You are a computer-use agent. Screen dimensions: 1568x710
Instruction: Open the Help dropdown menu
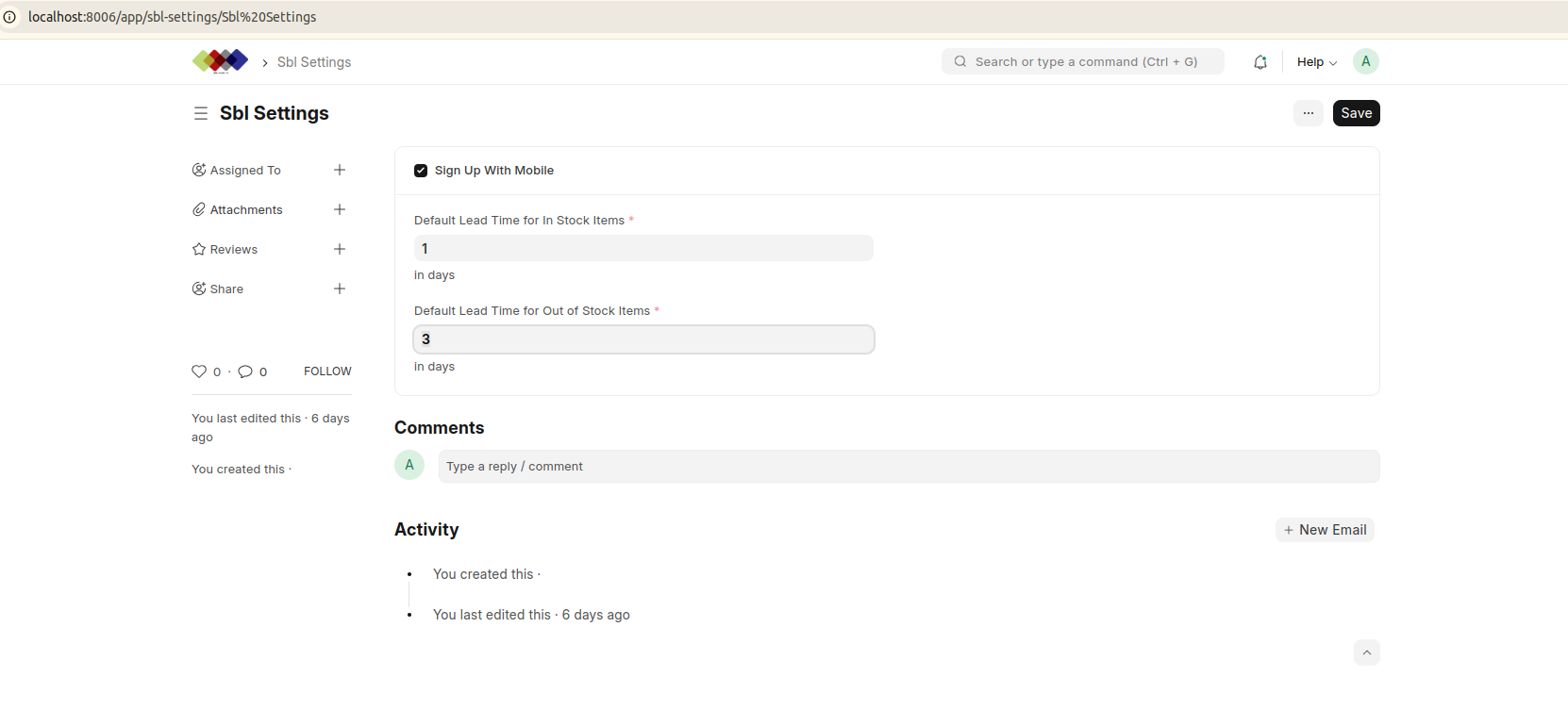pyautogui.click(x=1316, y=62)
